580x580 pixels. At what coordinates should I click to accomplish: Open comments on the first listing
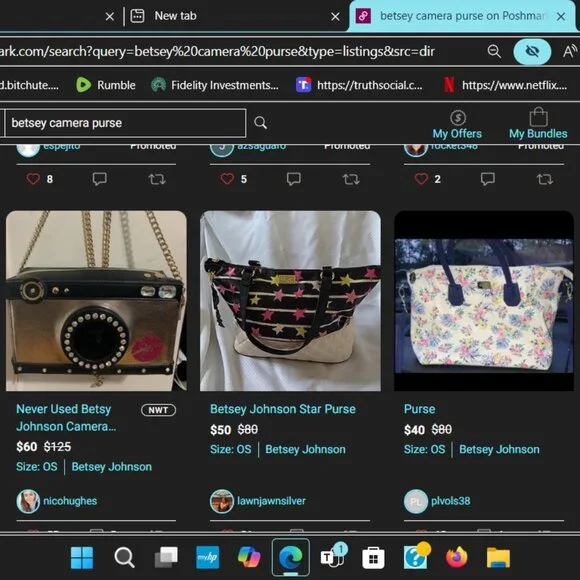point(100,179)
